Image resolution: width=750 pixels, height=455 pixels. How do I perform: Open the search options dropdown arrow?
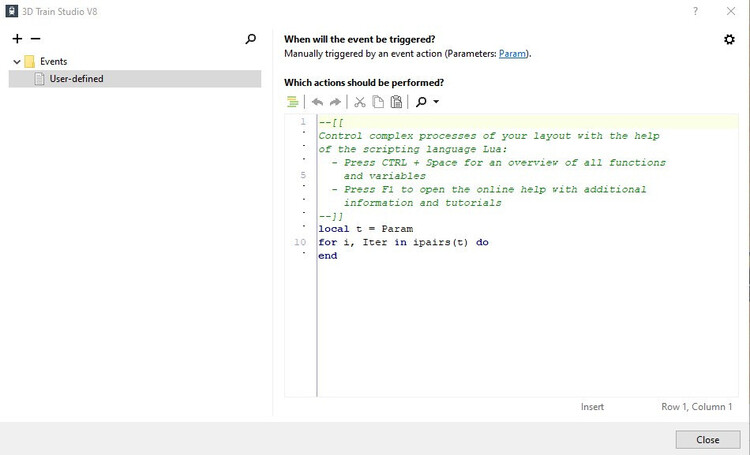pyautogui.click(x=436, y=102)
